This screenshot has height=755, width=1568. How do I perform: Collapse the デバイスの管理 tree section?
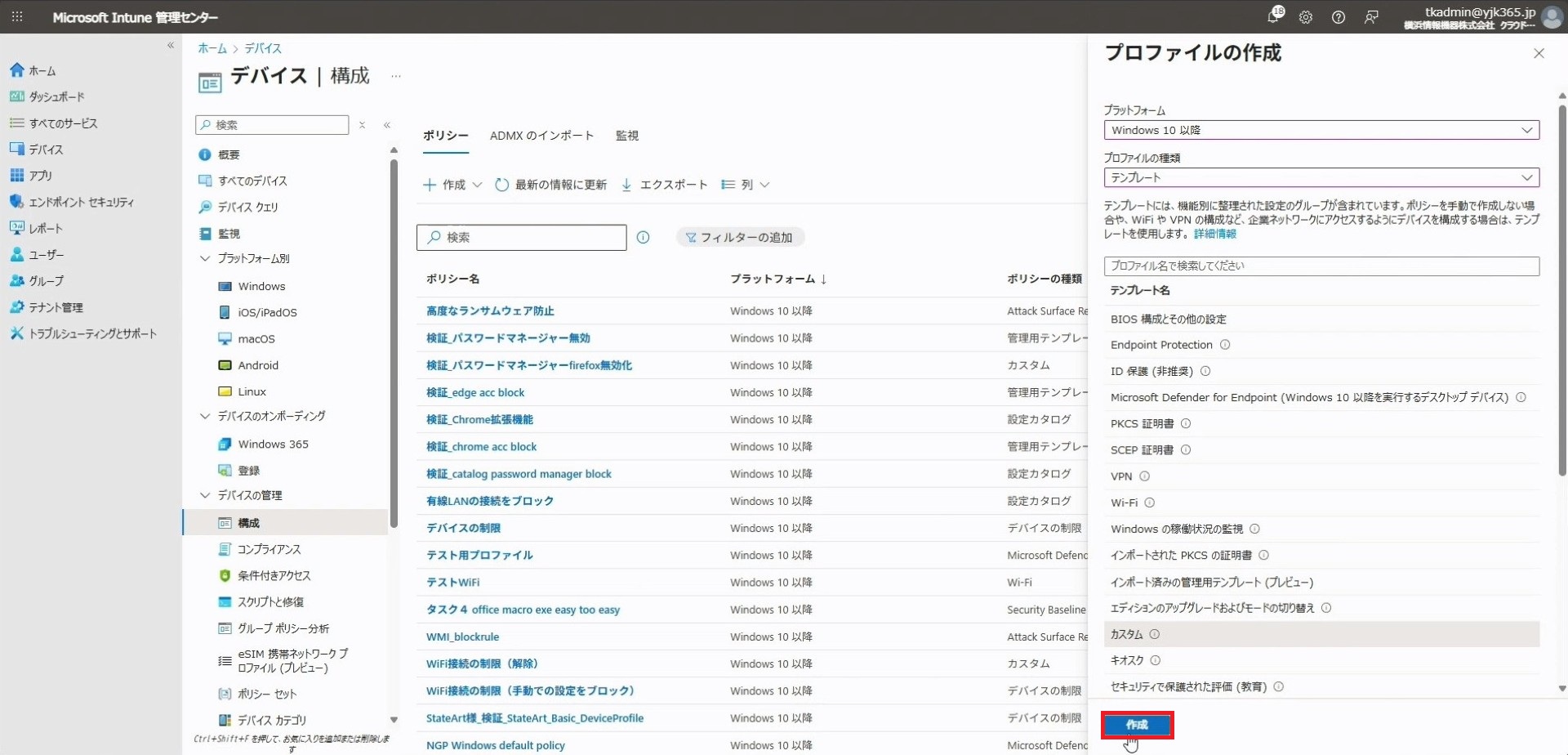point(205,495)
